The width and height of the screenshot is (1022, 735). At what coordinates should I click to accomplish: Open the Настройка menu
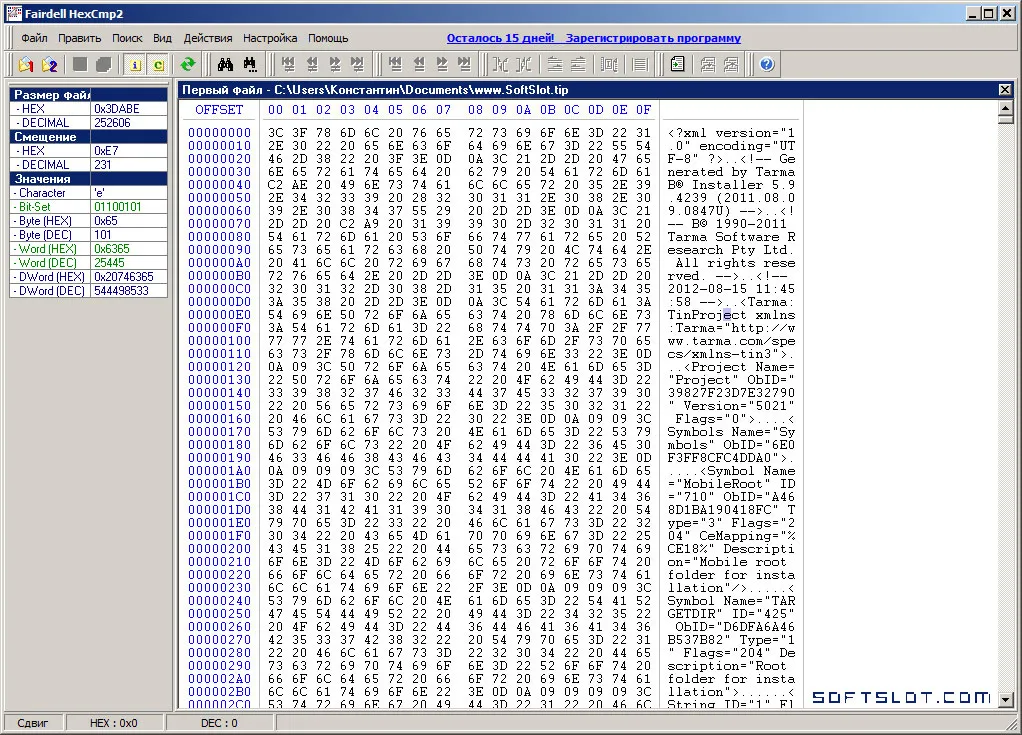270,38
